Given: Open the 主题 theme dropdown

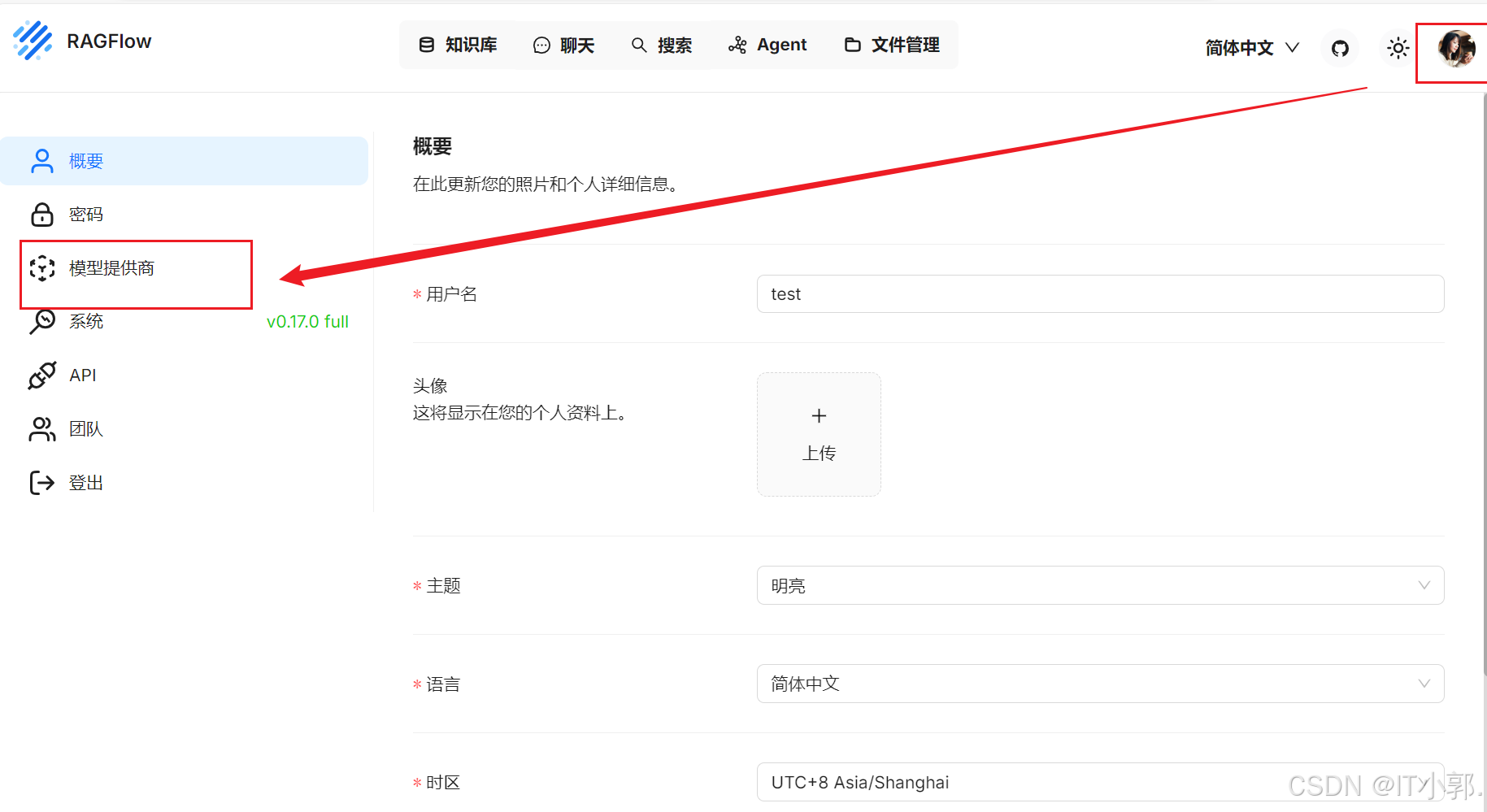Looking at the screenshot, I should [x=1100, y=585].
